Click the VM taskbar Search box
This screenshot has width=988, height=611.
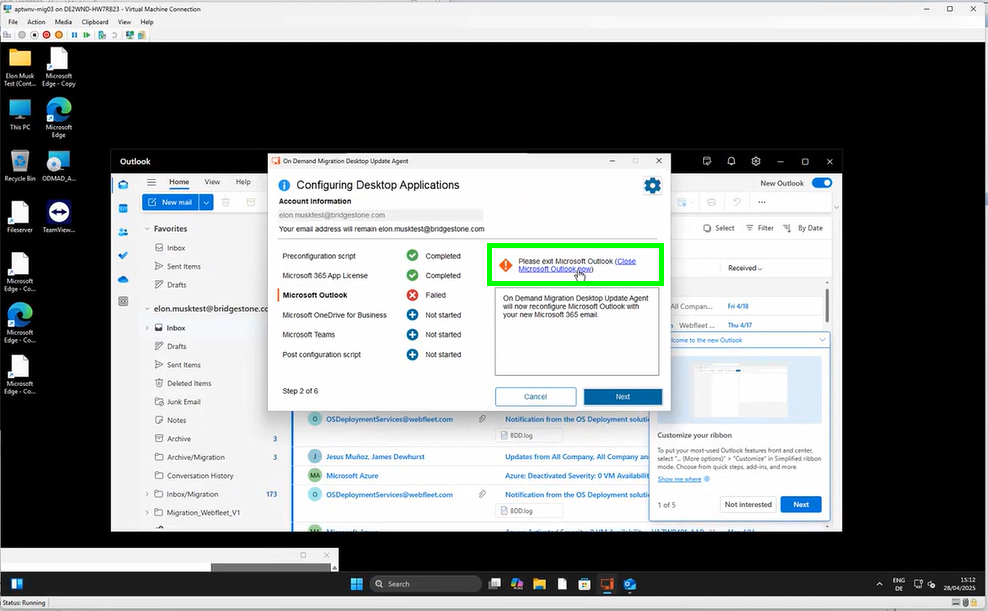pos(425,584)
